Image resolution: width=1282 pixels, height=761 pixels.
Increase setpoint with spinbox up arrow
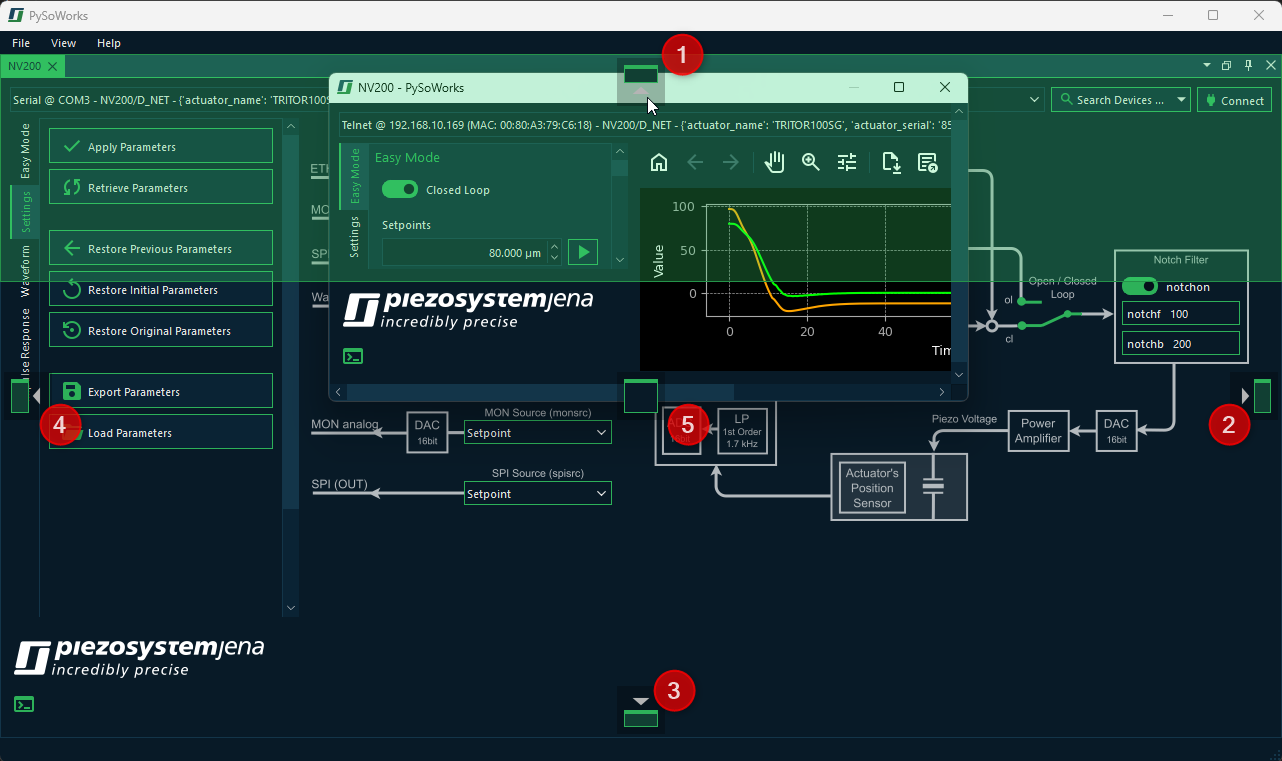pos(555,246)
